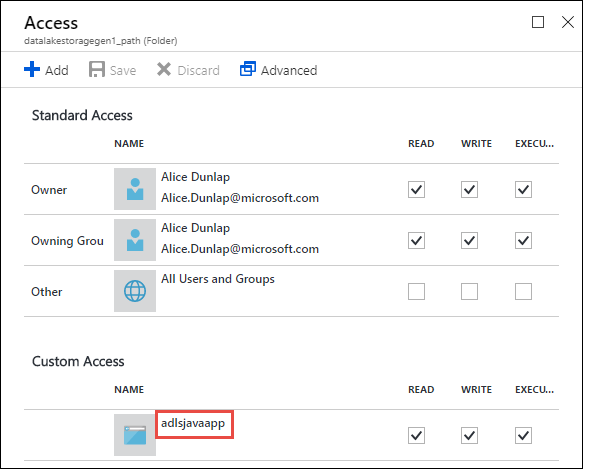589x469 pixels.
Task: Toggle adlsjavaapp Write checkbox
Action: pyautogui.click(x=469, y=436)
